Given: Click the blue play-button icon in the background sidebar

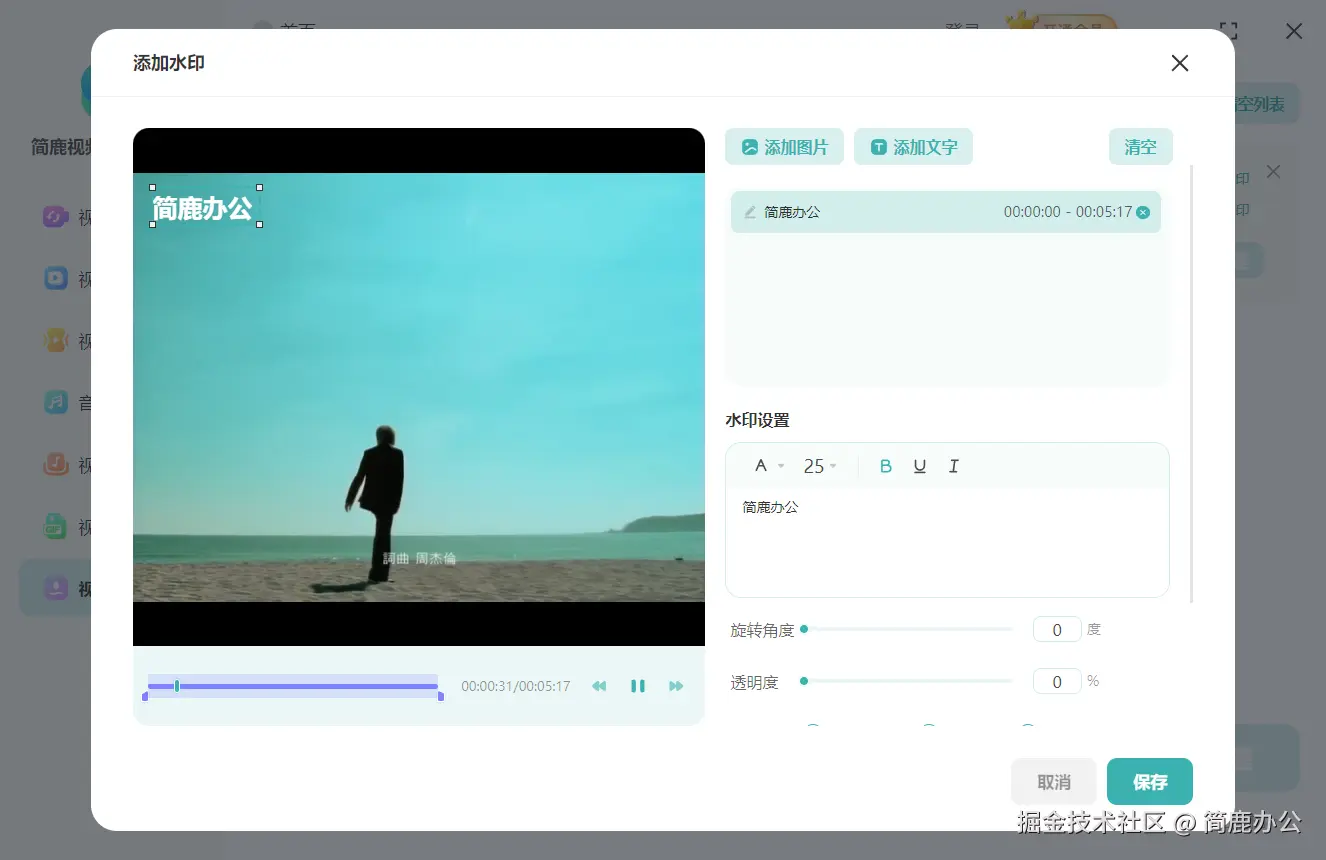Looking at the screenshot, I should pyautogui.click(x=56, y=279).
